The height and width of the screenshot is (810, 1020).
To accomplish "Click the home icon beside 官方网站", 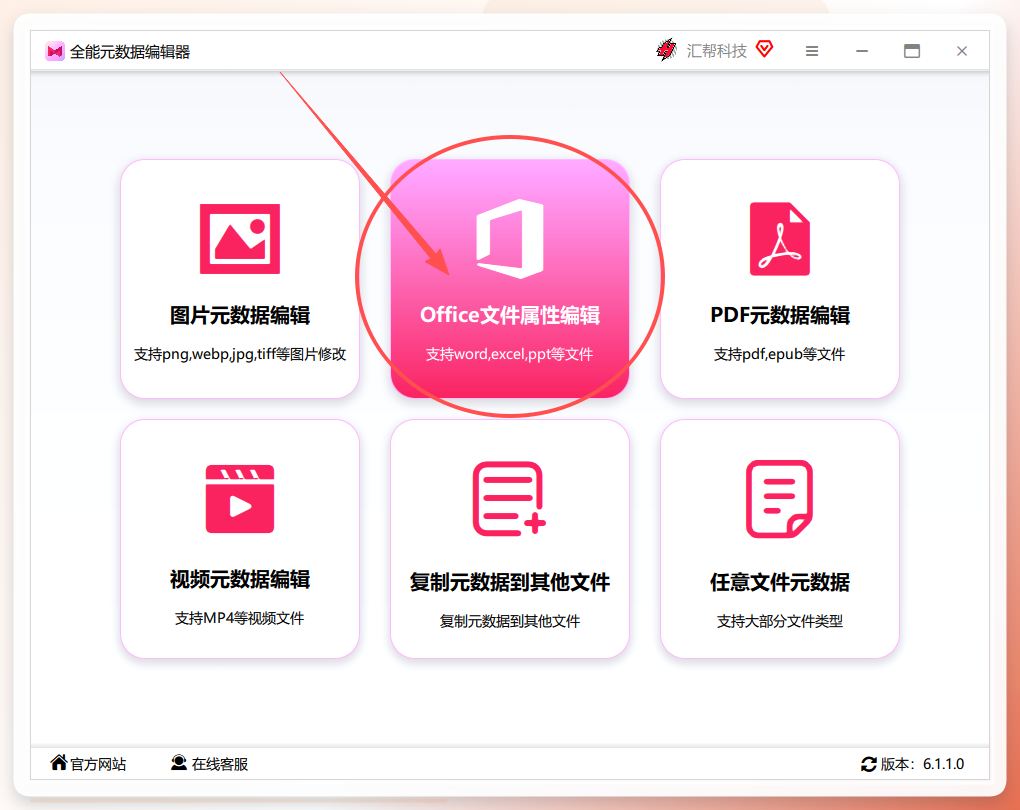I will pyautogui.click(x=59, y=762).
